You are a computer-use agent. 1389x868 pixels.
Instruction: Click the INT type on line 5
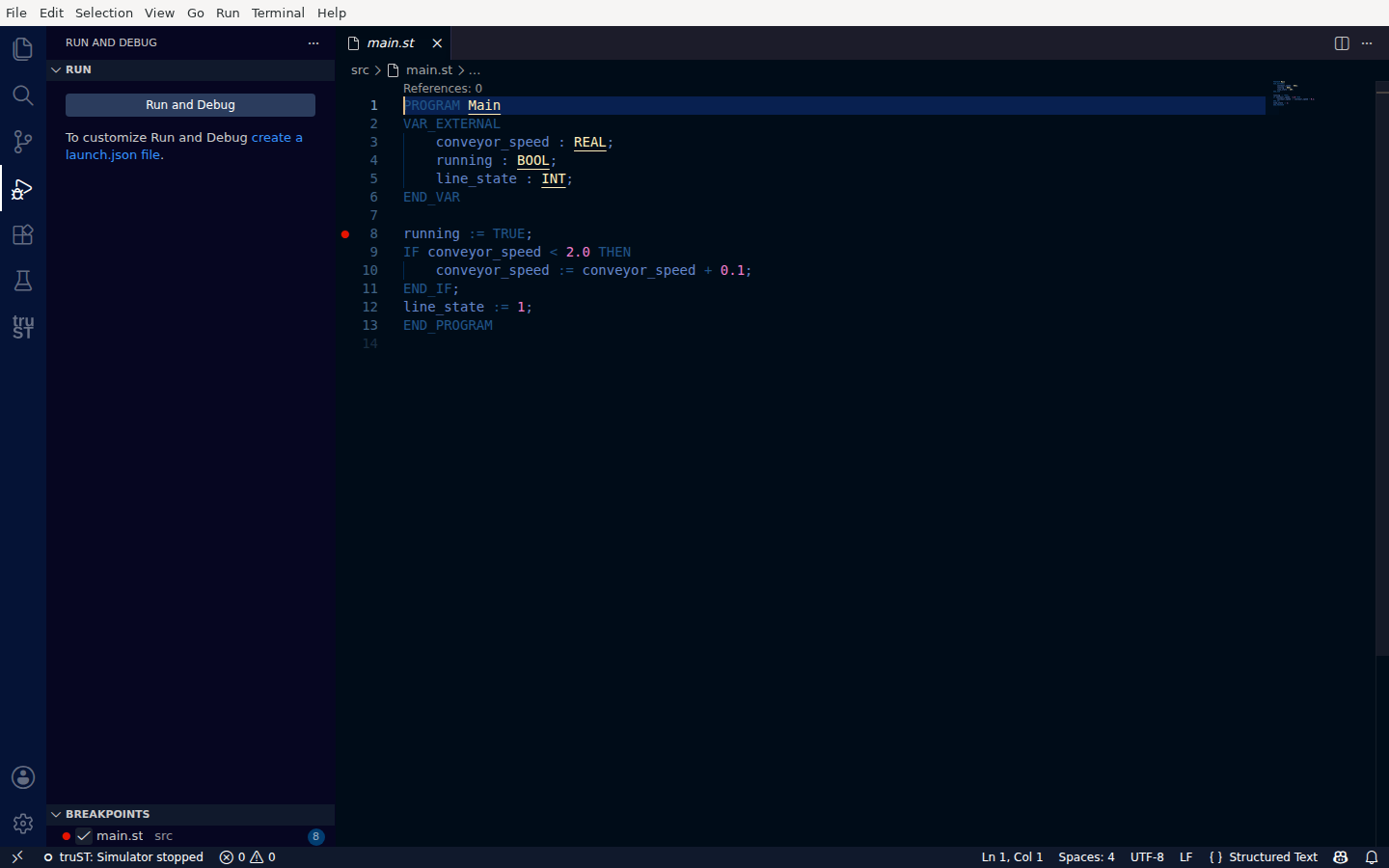click(x=554, y=178)
